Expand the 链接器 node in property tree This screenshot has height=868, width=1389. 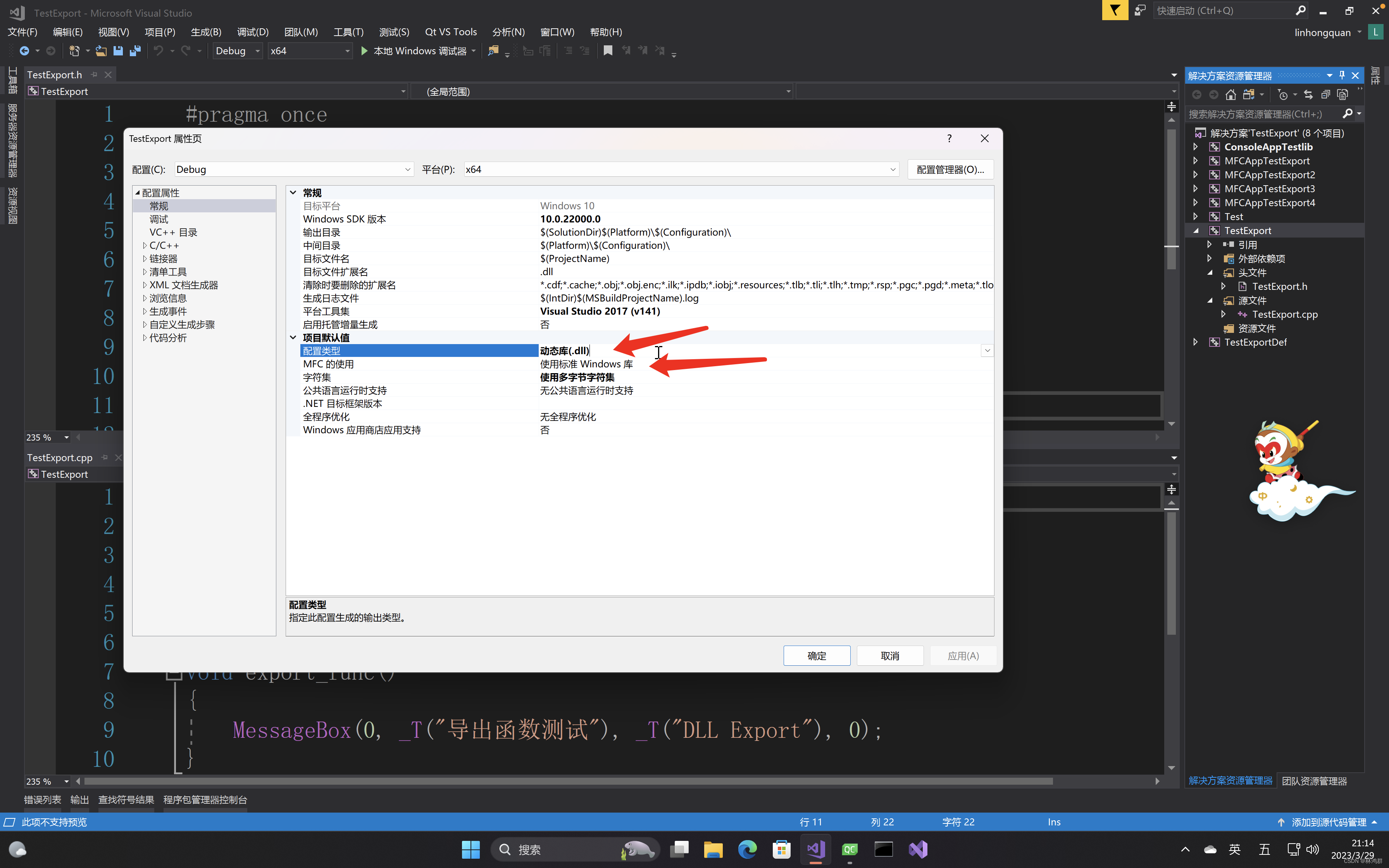pos(145,259)
